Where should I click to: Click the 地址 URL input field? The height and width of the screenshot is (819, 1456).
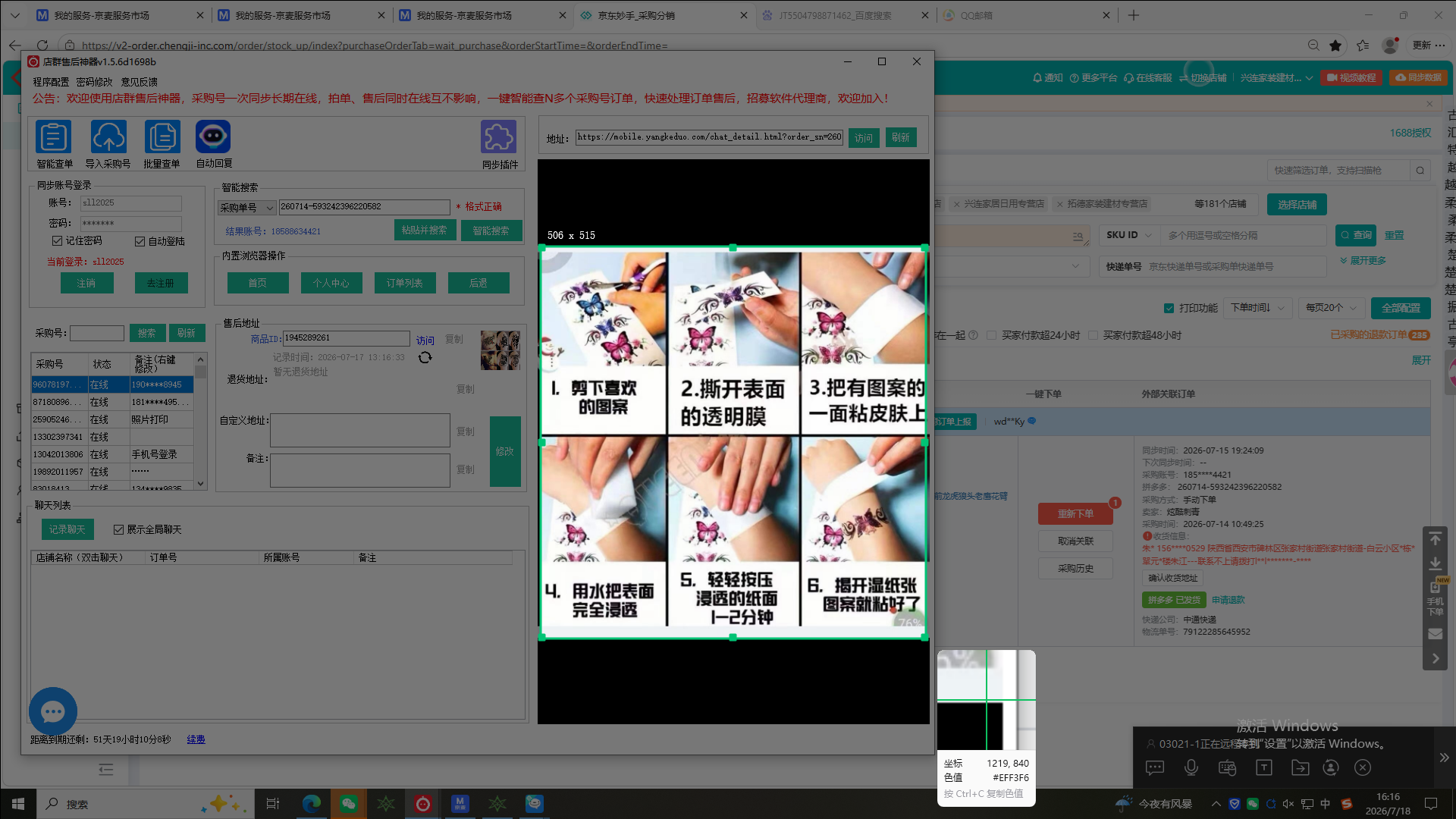pyautogui.click(x=710, y=137)
